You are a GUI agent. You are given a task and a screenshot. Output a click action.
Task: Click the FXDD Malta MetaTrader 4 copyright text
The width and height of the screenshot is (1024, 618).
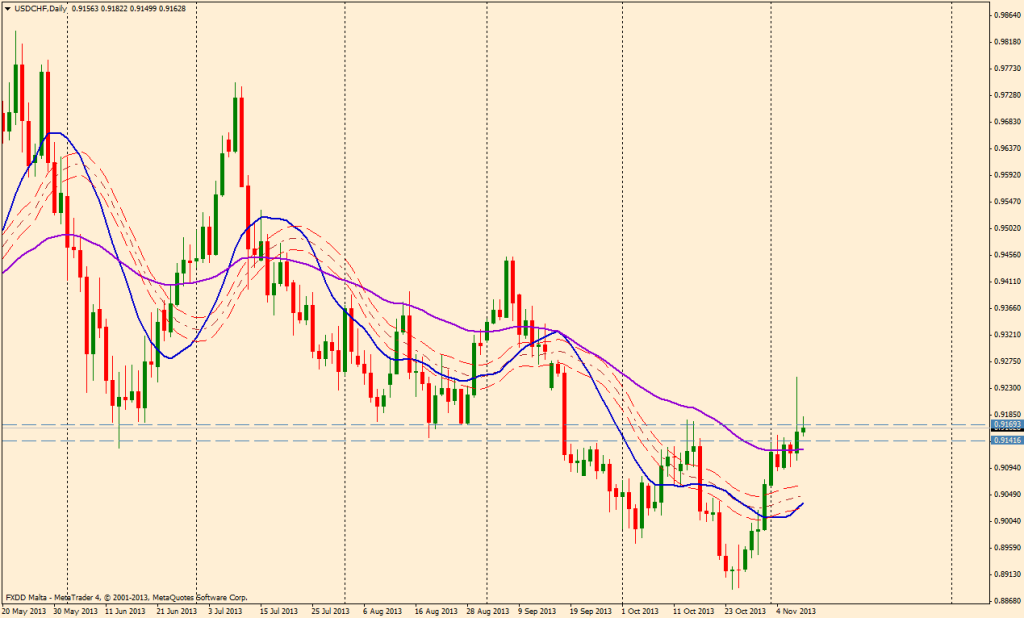(126, 595)
